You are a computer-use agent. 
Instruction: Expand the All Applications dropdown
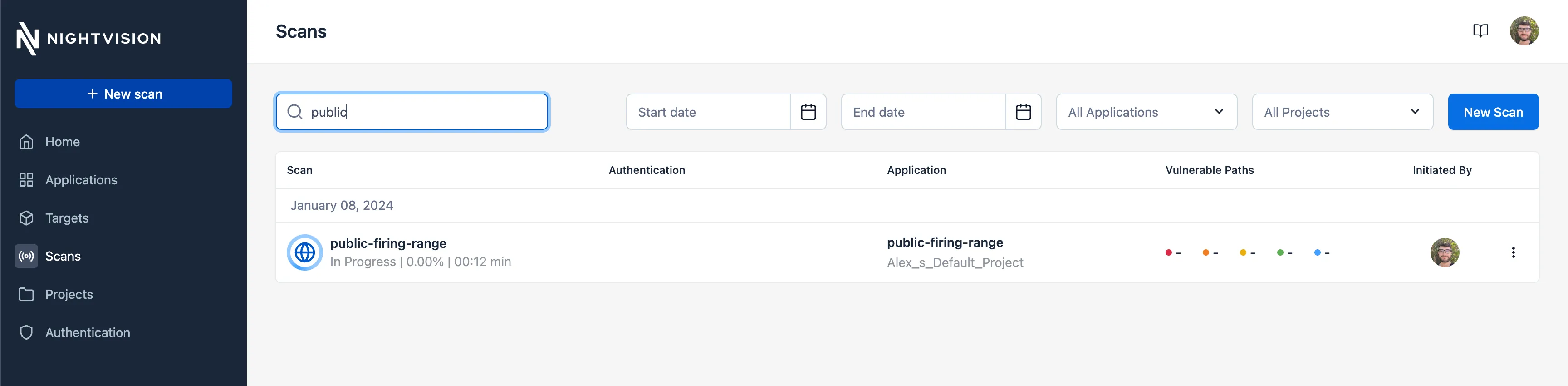pos(1146,112)
